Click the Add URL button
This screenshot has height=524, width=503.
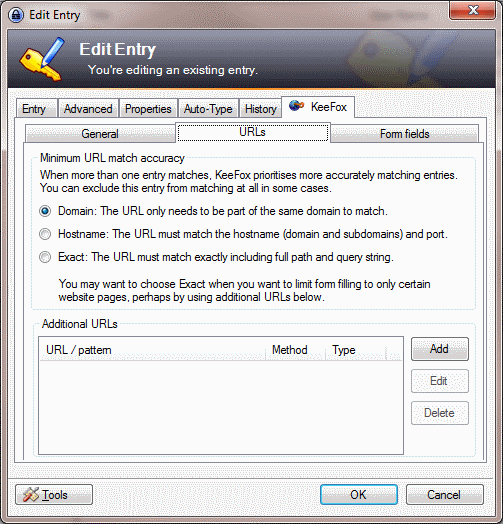(x=439, y=349)
